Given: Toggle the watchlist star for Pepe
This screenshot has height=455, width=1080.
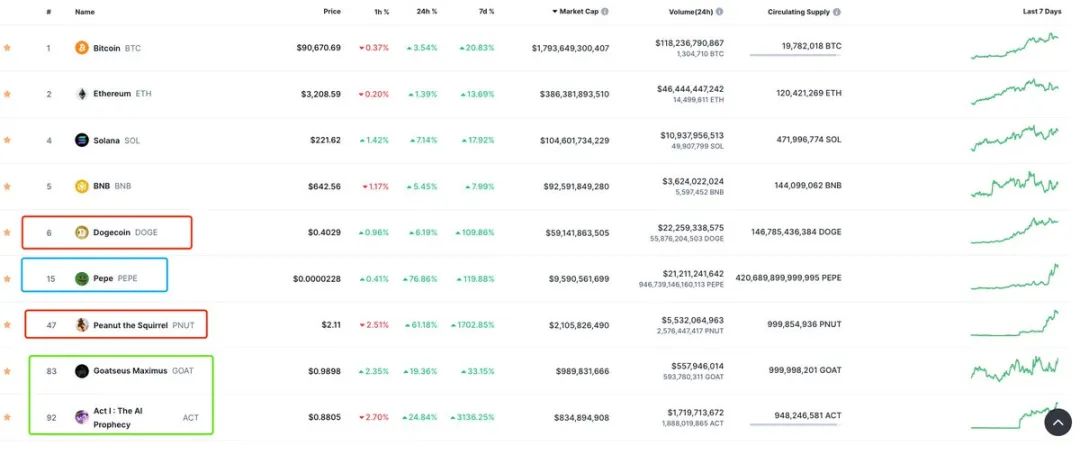Looking at the screenshot, I should tap(7, 279).
